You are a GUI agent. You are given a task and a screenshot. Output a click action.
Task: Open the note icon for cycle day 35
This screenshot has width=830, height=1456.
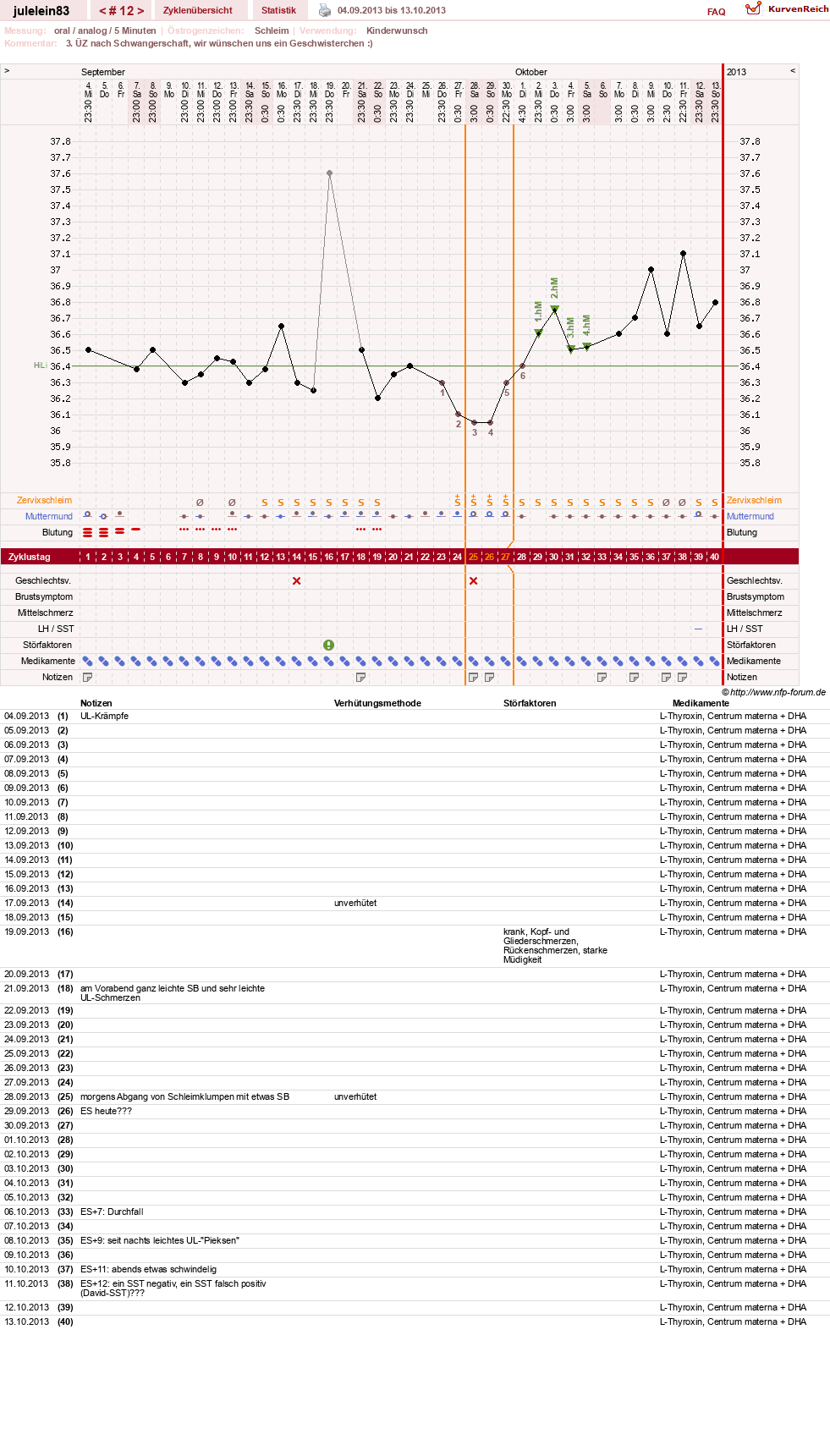[635, 677]
